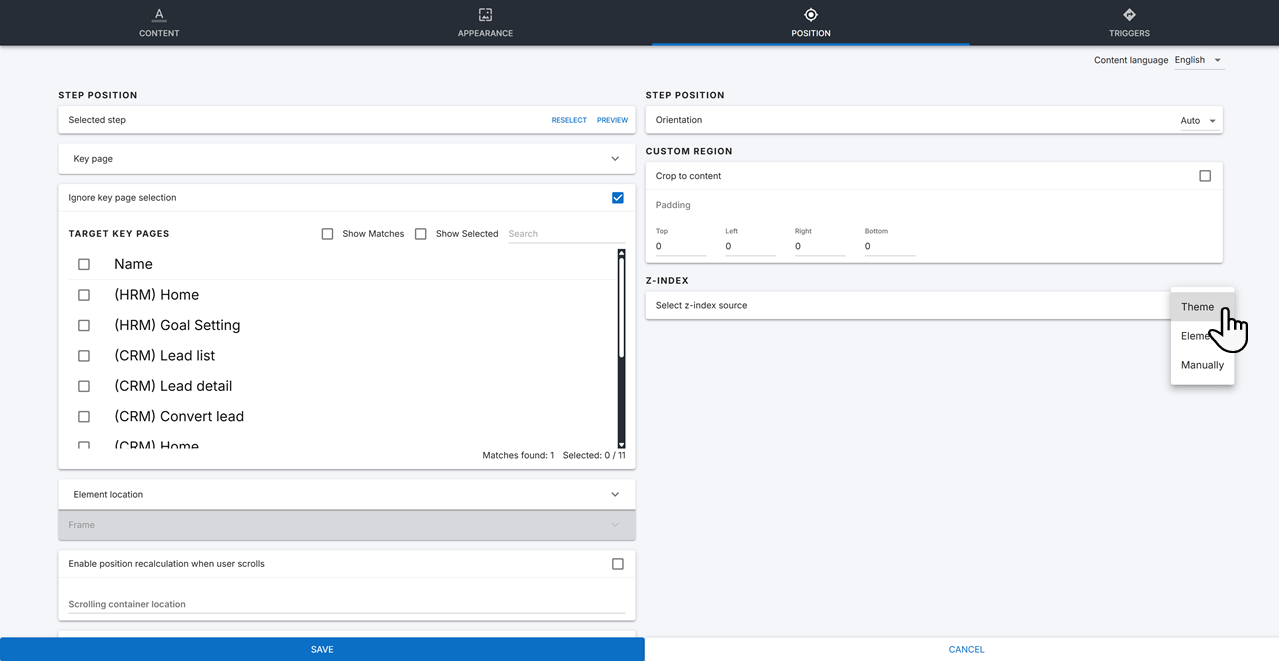Expand the Key page section

click(614, 159)
